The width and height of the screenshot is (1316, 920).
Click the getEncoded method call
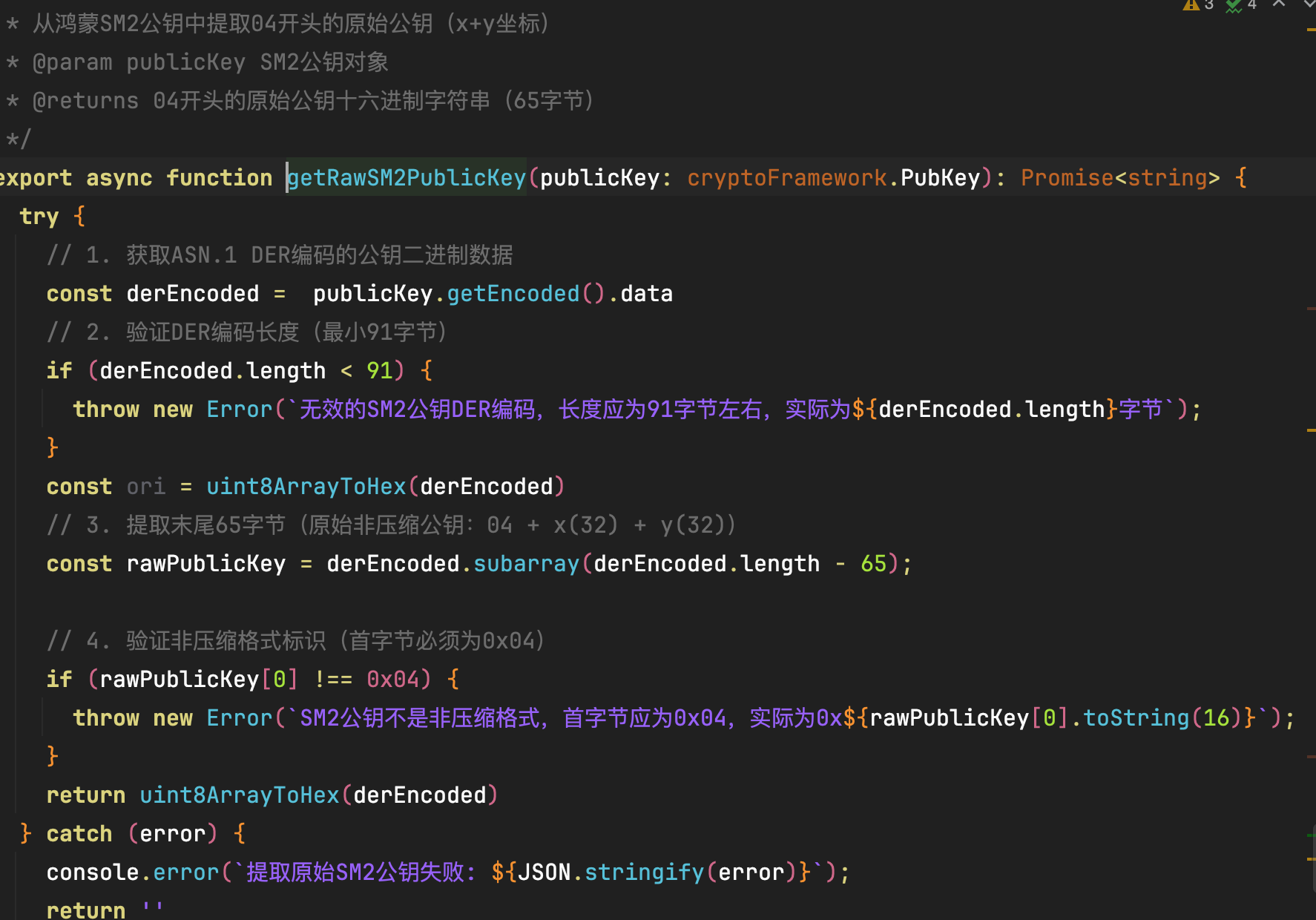(x=513, y=293)
